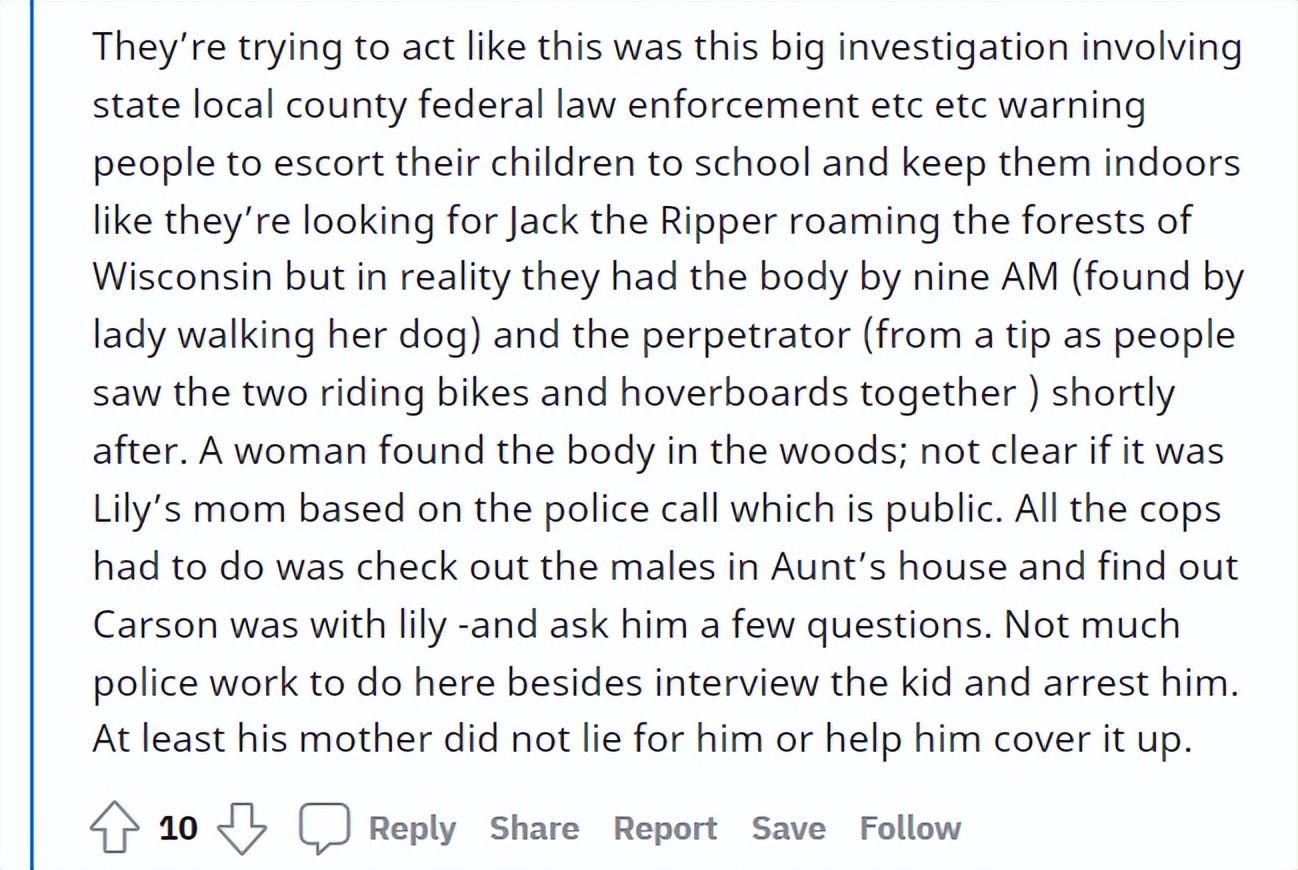Share this comment

tap(534, 828)
